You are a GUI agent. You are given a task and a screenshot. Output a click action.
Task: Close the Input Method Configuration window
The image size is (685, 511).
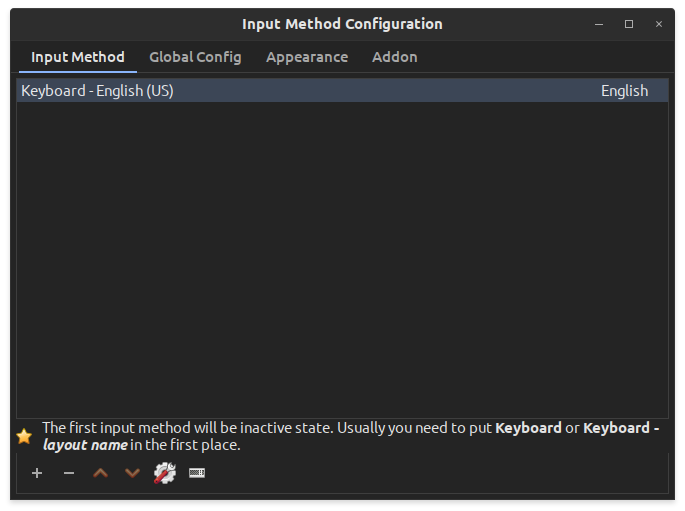659,24
